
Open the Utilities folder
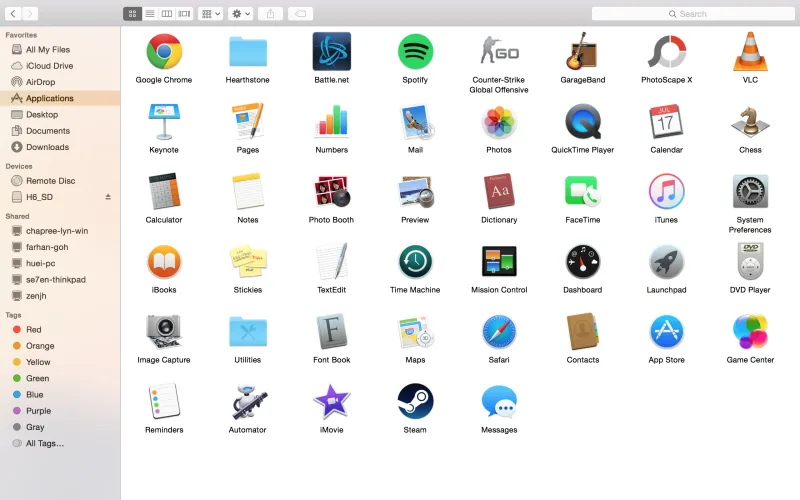coord(248,331)
